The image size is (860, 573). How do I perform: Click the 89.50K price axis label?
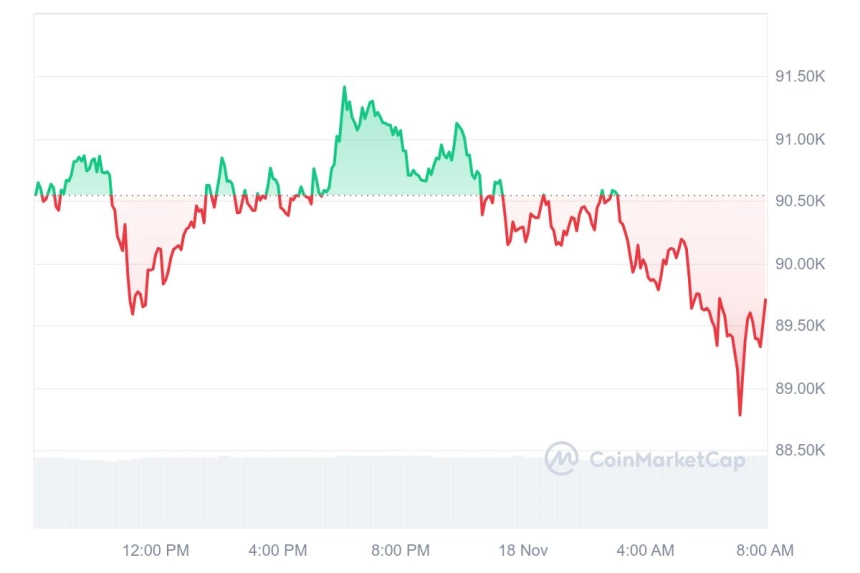pyautogui.click(x=800, y=326)
